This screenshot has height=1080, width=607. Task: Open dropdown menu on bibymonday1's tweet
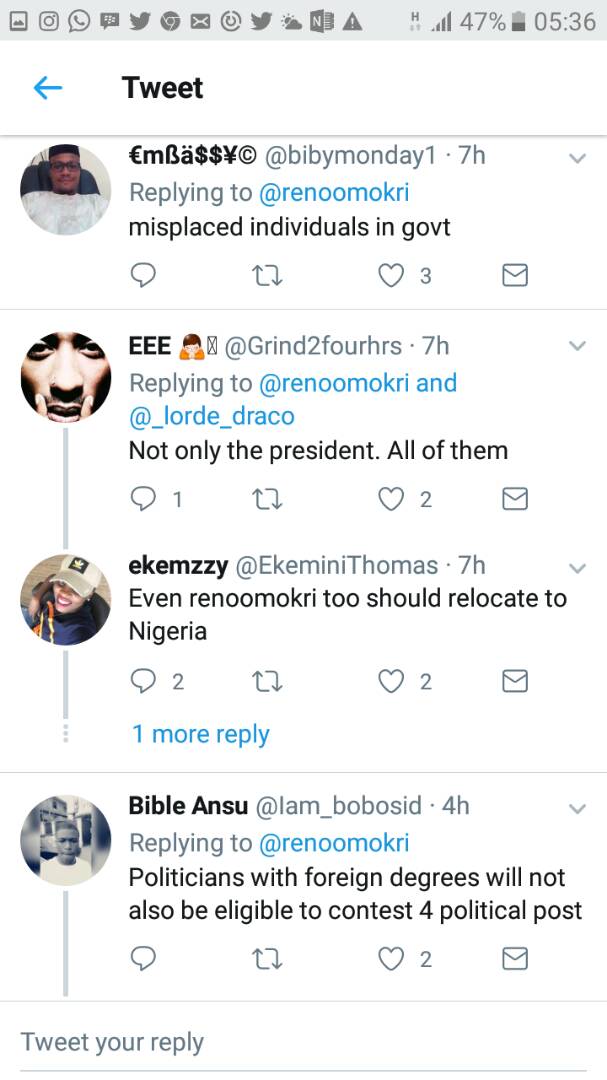(x=577, y=158)
